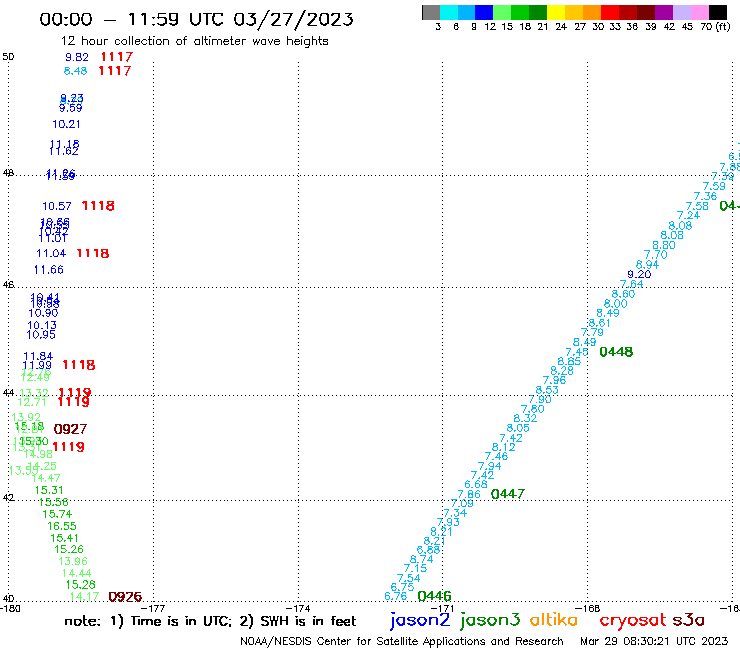Screen dimensions: 740x650
Task: Click the track value 8.53
Action: 547,390
